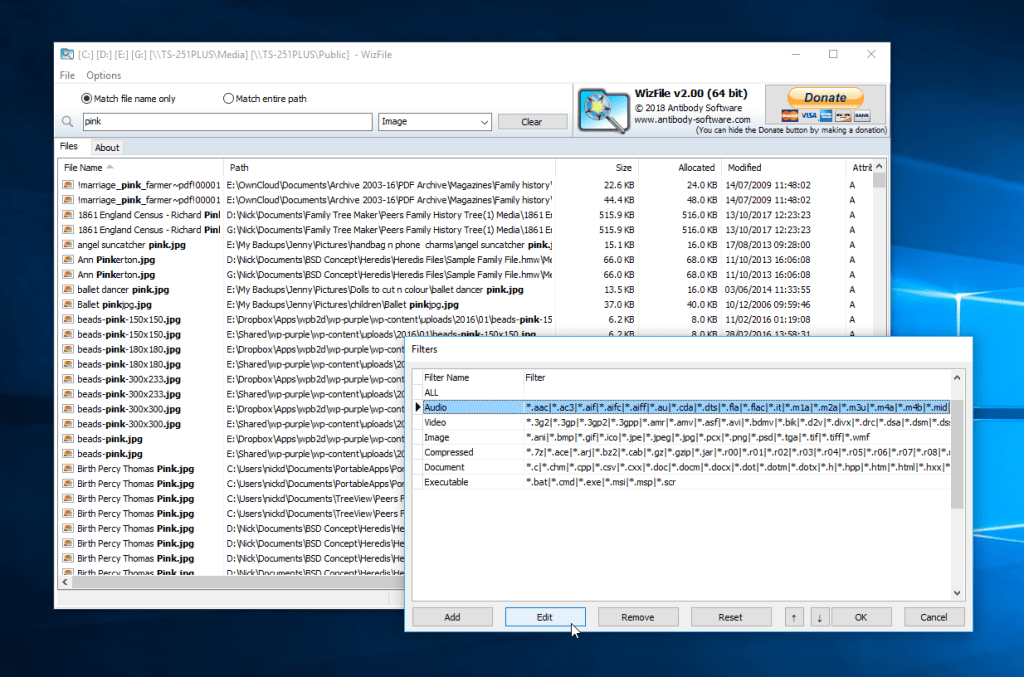This screenshot has height=677, width=1024.
Task: Click the PayPal Donate badge
Action: point(825,96)
